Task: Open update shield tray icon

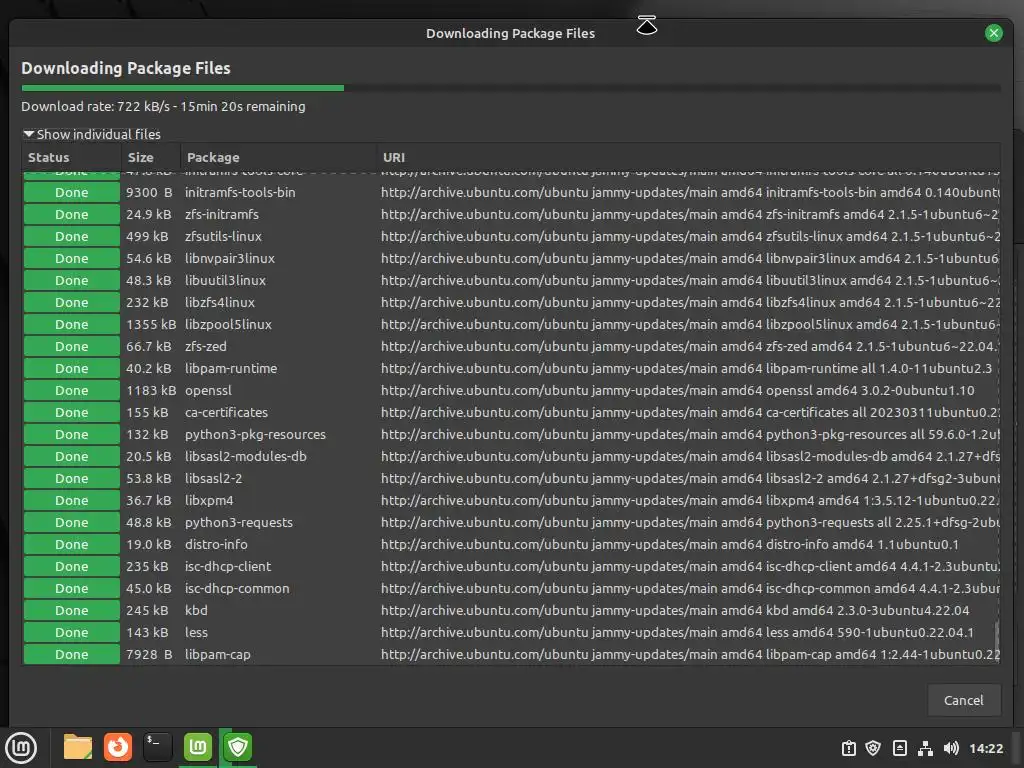Action: pos(873,748)
